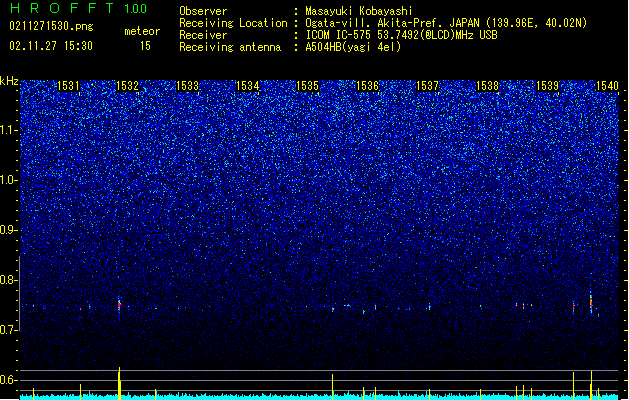Click the 0.6 kHz axis label

tap(9, 380)
